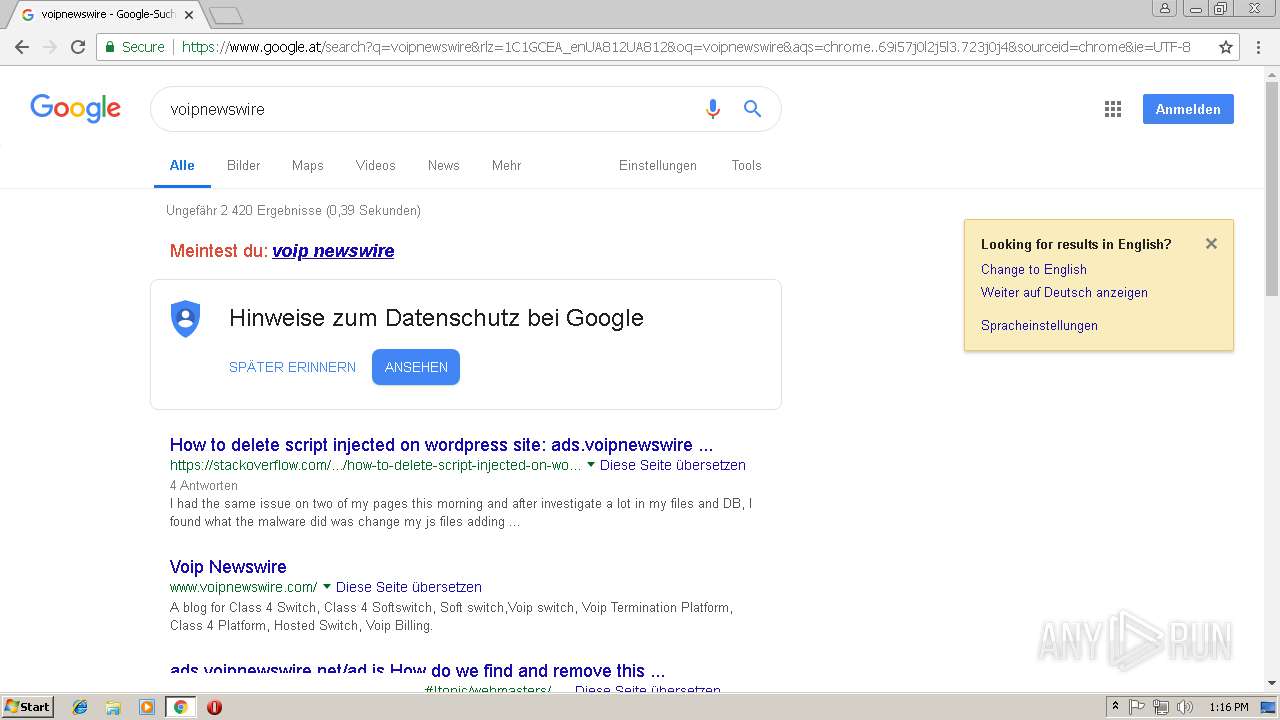Click the Anmelden sign-in button

click(x=1188, y=109)
